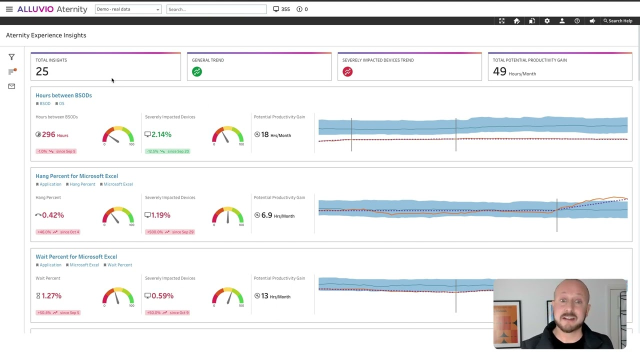Click Microsoft Excel tag under Wait Percent insight
Image resolution: width=640 pixels, height=360 pixels.
(82, 265)
